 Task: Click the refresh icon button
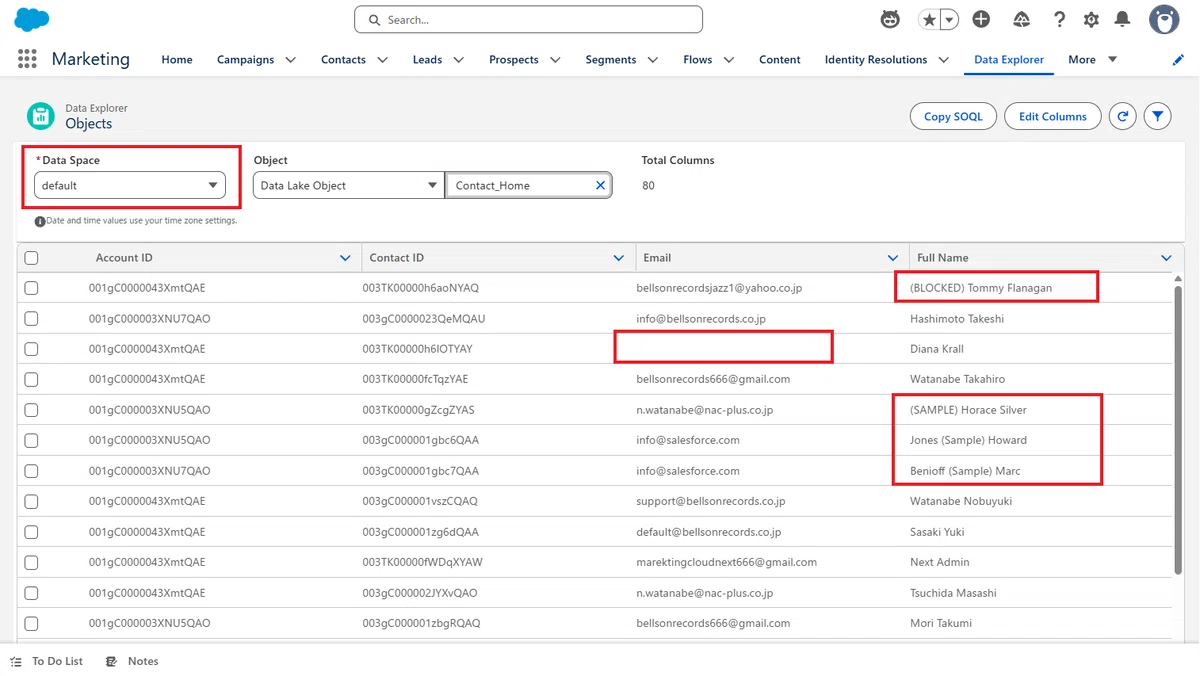(x=1123, y=116)
